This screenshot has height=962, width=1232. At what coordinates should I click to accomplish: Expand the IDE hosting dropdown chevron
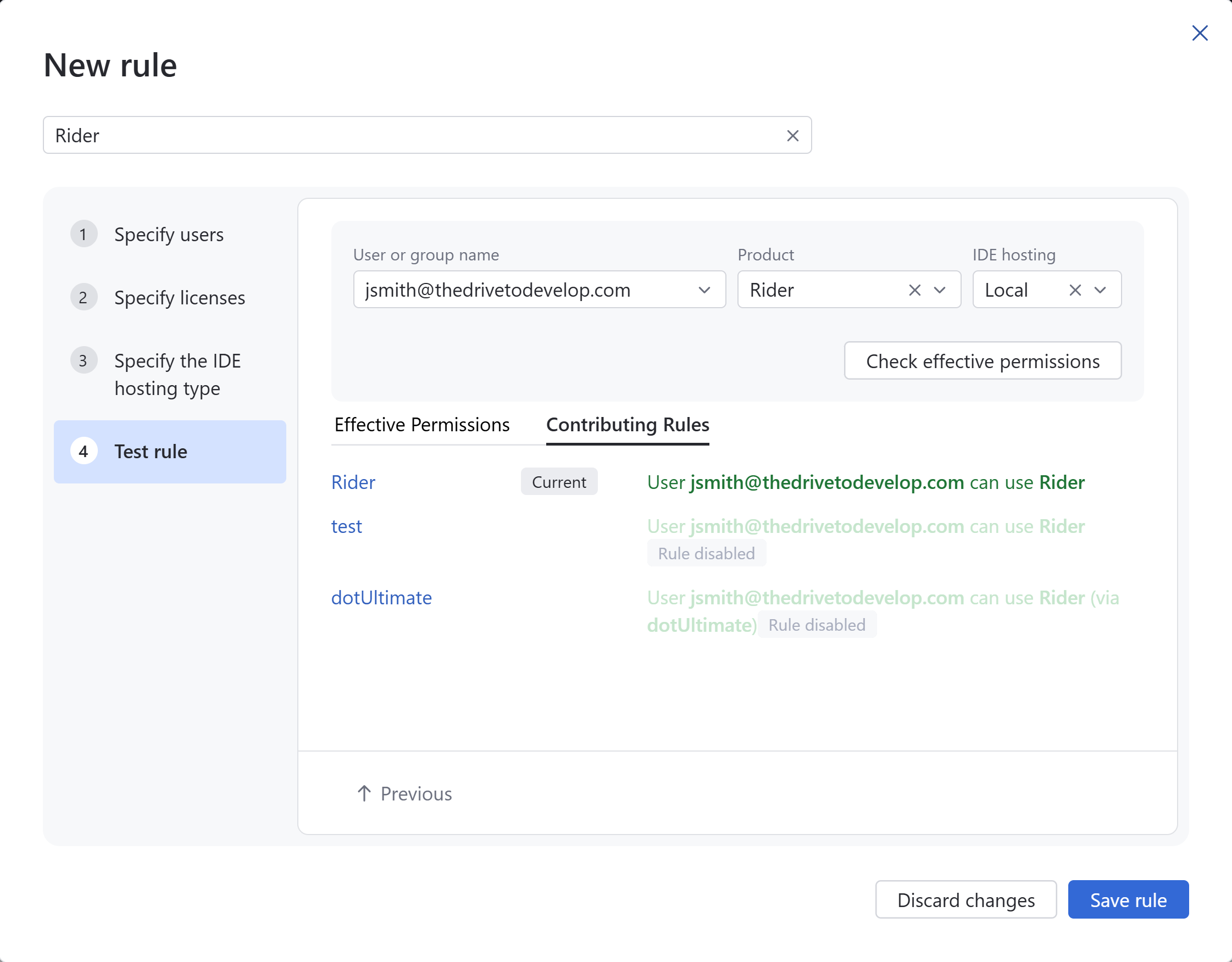coord(1100,290)
